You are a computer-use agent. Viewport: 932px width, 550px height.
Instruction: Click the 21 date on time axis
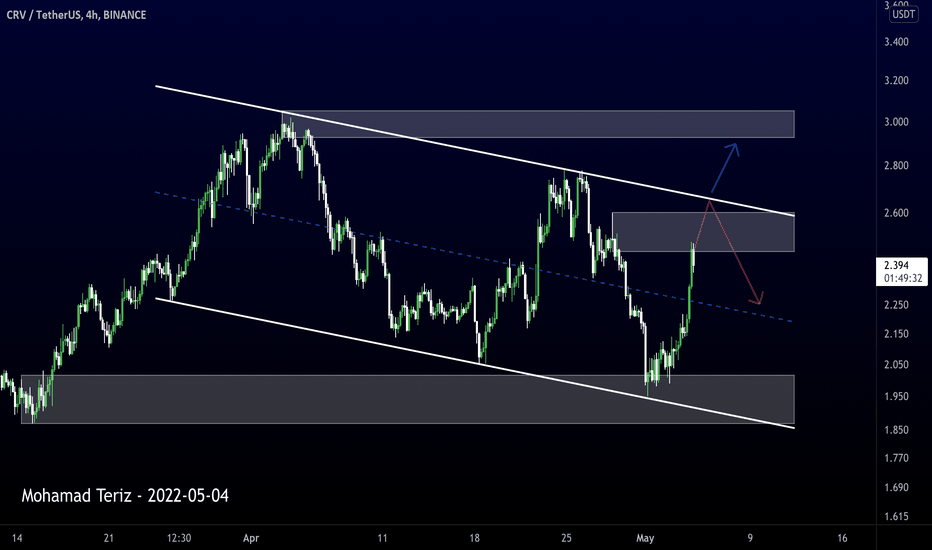[109, 538]
